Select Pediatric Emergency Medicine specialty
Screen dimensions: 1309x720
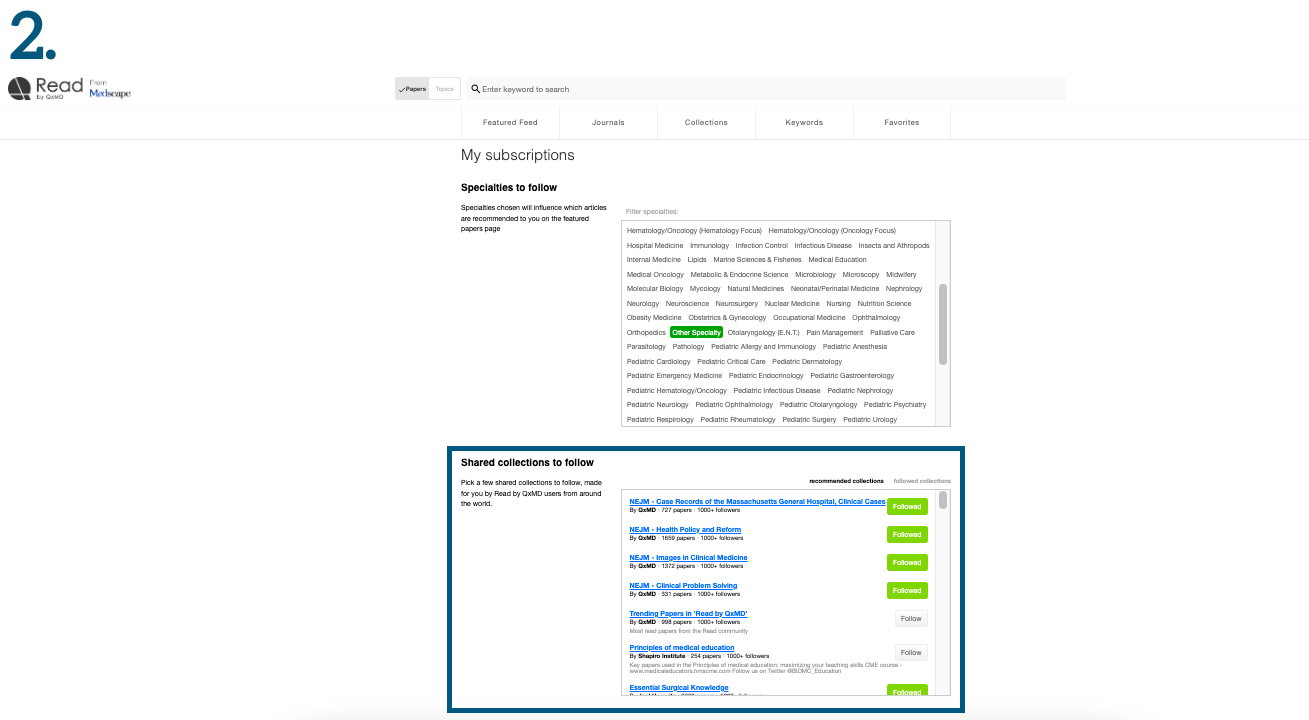coord(674,376)
